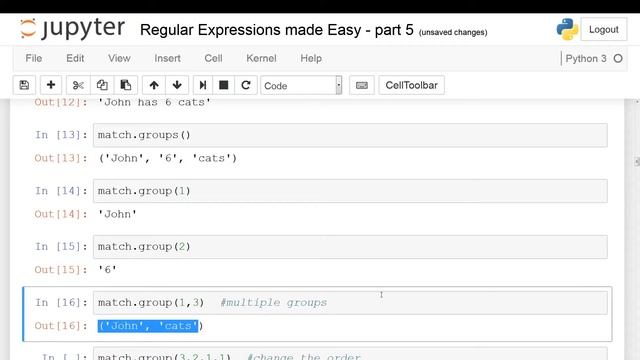Viewport: 640px width, 360px height.
Task: Open the Cell menu
Action: point(213,58)
